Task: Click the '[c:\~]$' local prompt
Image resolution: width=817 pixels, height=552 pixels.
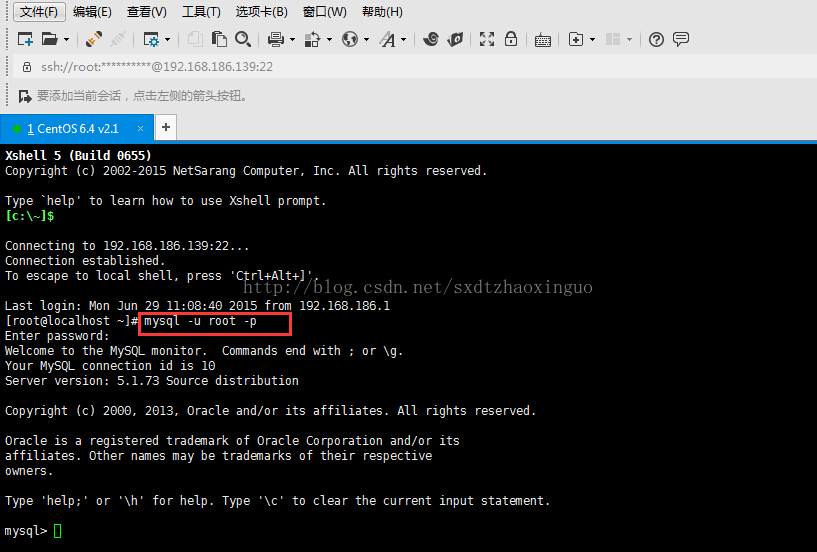Action: [30, 216]
